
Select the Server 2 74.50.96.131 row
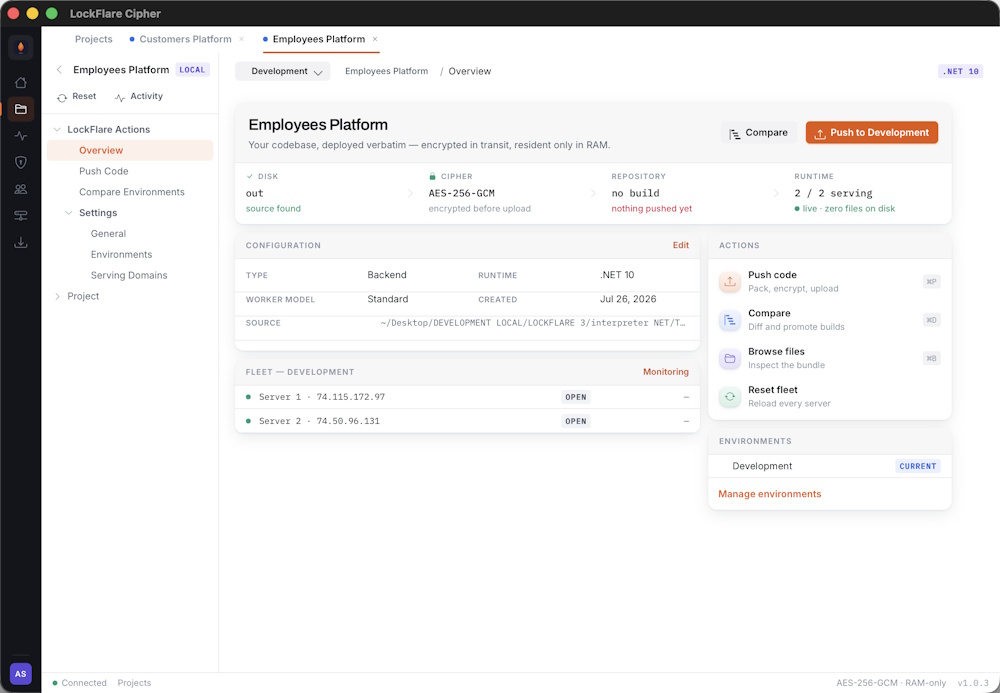point(467,421)
